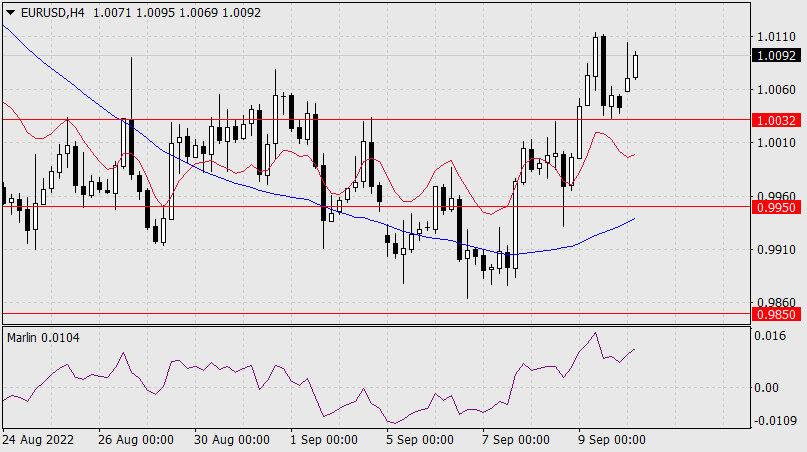The width and height of the screenshot is (807, 452).
Task: Select the current price label 1.0092
Action: pos(779,56)
